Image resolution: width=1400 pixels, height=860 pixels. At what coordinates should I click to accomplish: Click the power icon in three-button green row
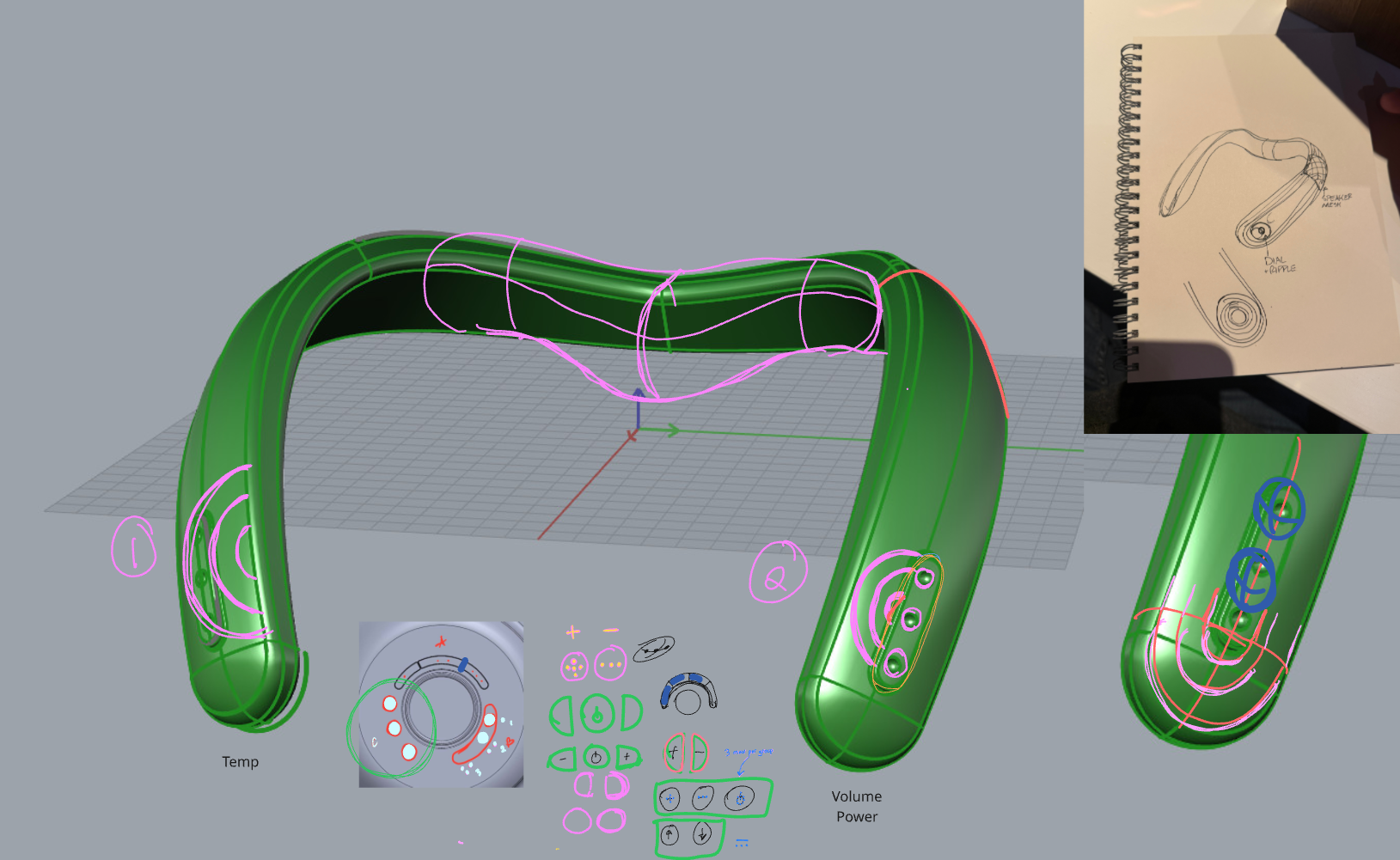coord(739,798)
